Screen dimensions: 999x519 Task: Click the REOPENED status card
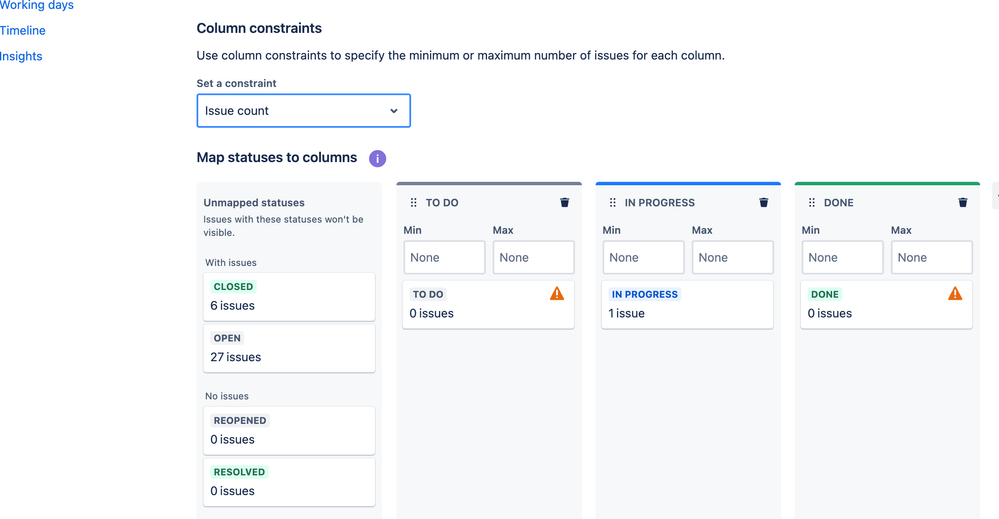click(289, 430)
